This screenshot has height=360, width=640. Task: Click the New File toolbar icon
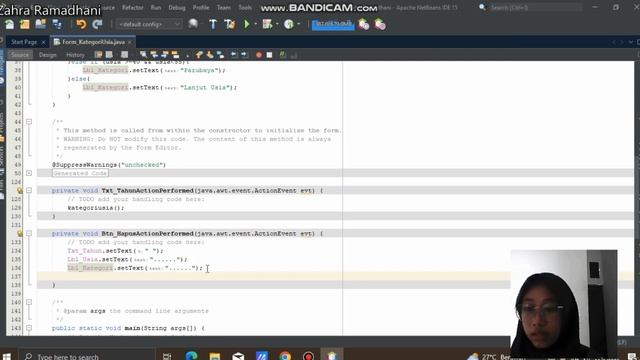point(9,24)
